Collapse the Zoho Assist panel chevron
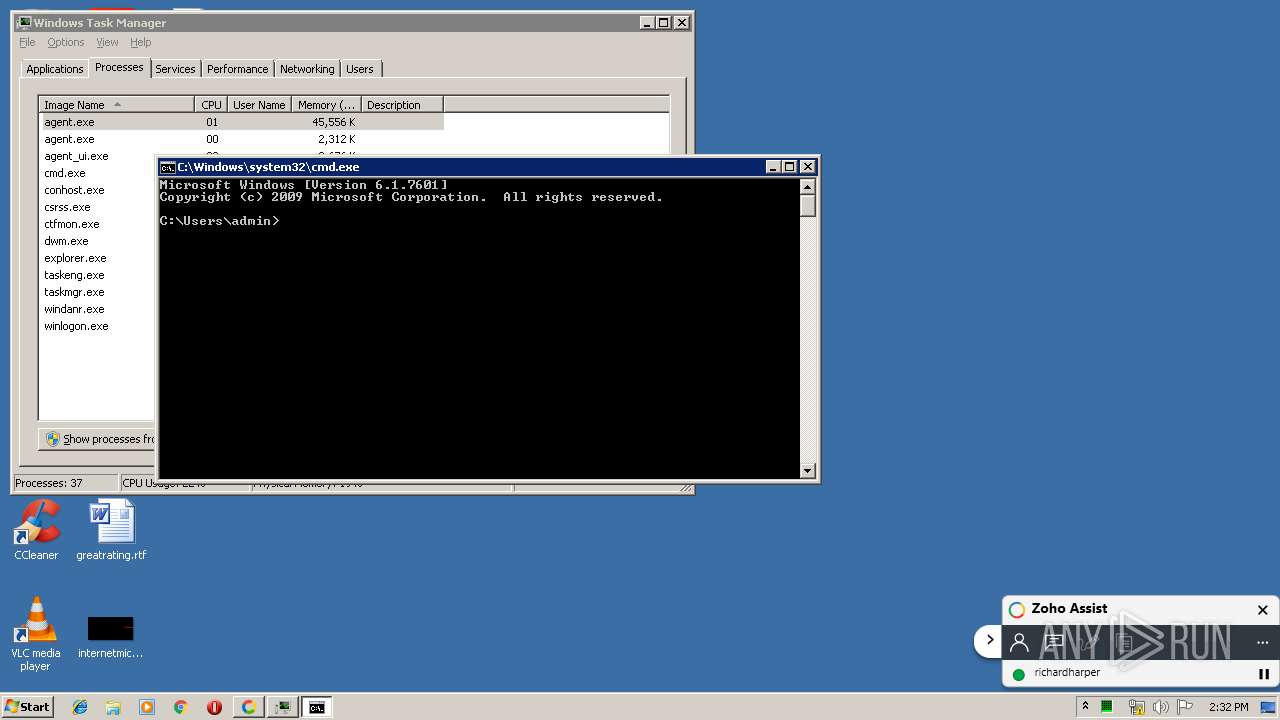 (x=989, y=640)
